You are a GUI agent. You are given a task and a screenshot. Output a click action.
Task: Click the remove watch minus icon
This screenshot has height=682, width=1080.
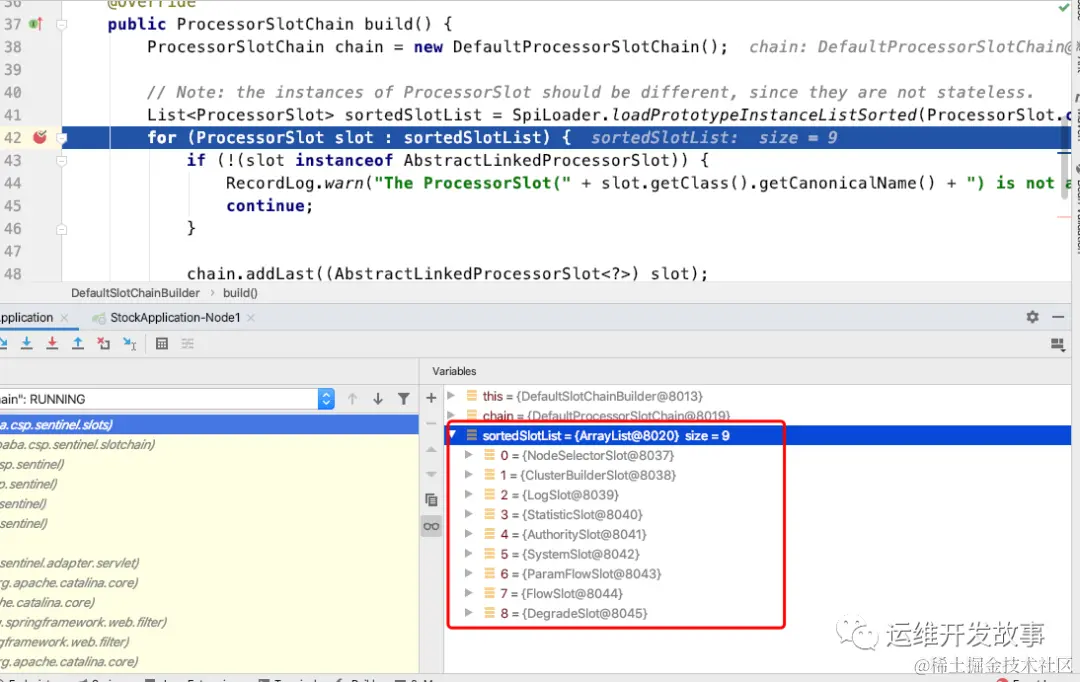click(x=431, y=424)
